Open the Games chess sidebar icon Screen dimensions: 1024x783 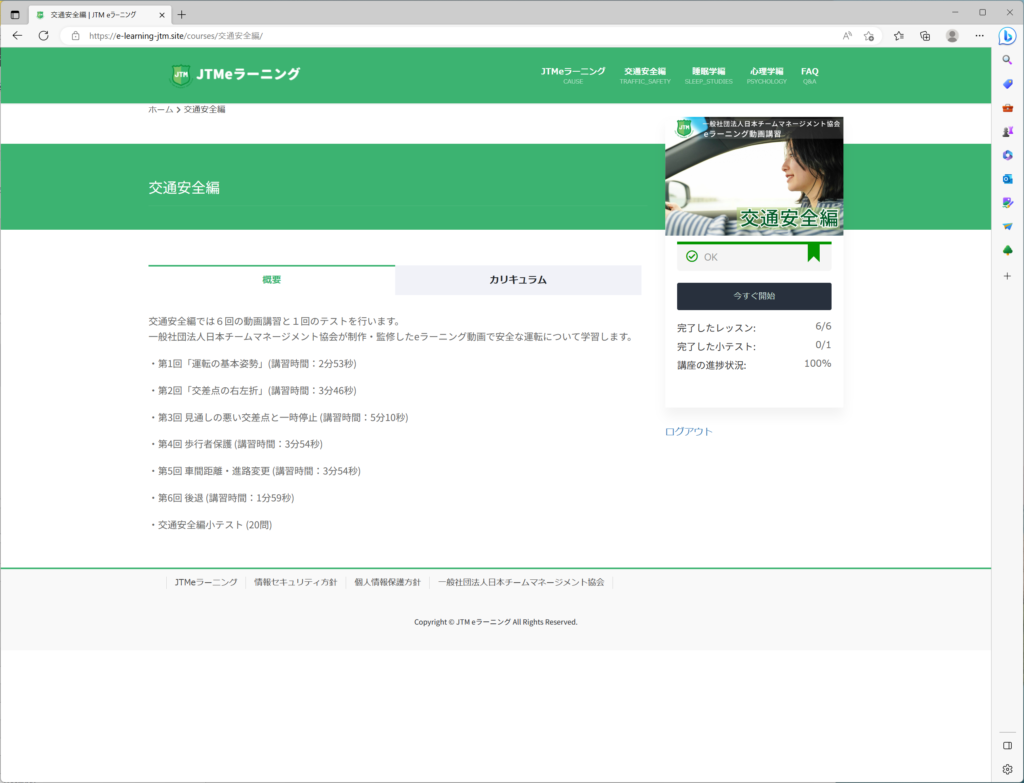point(1007,131)
